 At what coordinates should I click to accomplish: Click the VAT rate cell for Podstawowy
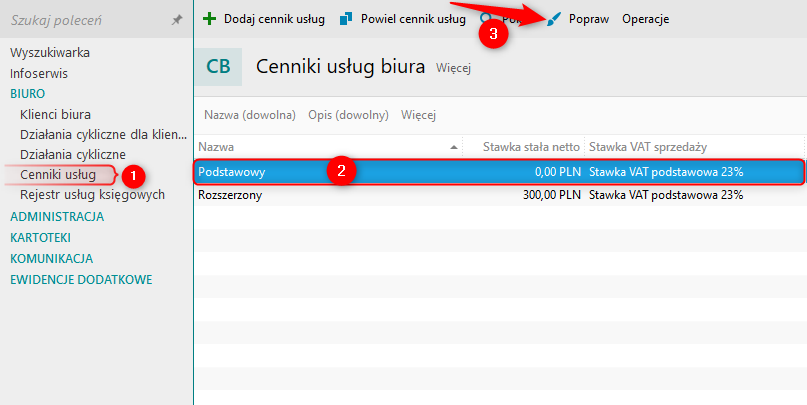pos(666,172)
